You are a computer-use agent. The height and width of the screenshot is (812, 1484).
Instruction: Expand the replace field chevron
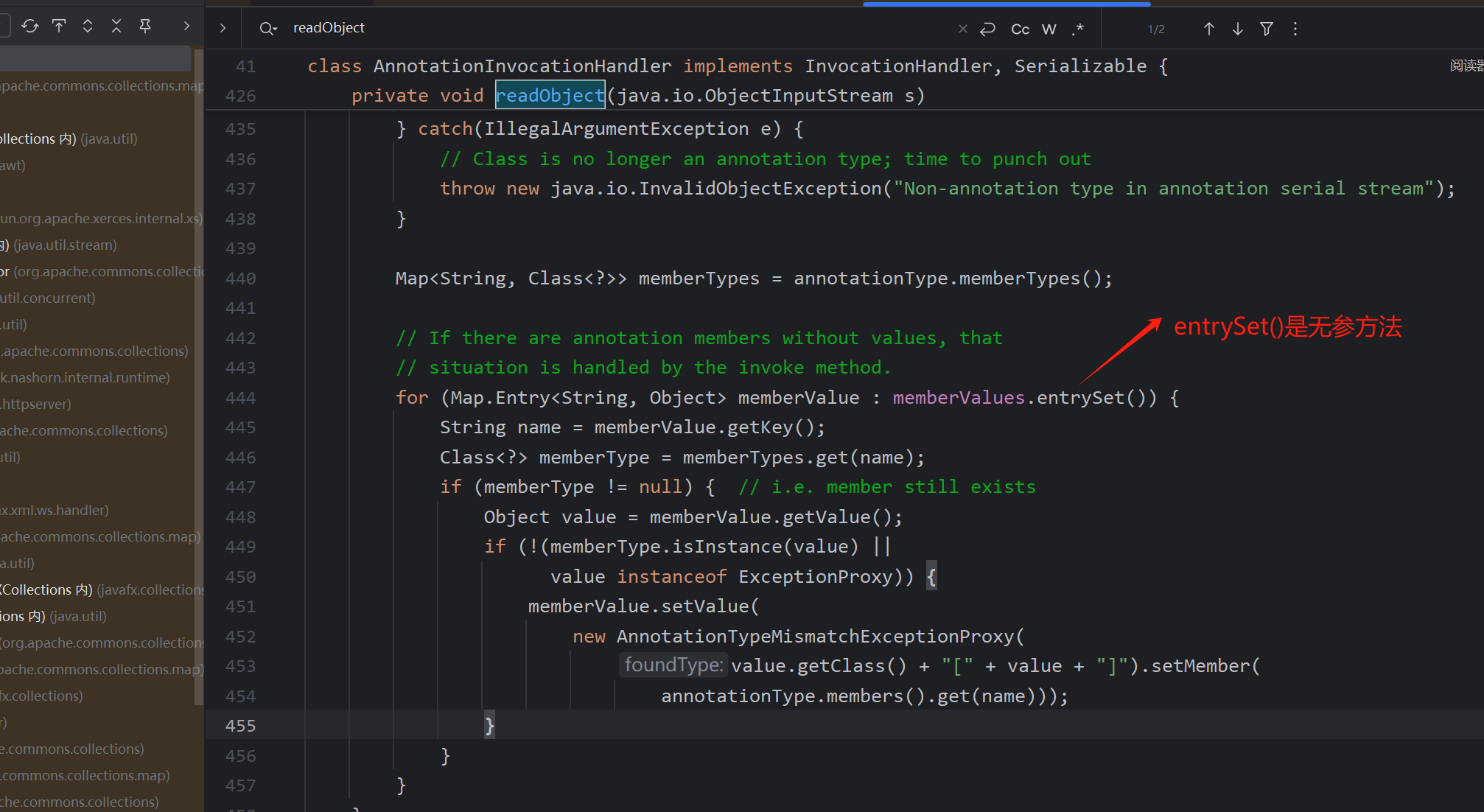[223, 28]
